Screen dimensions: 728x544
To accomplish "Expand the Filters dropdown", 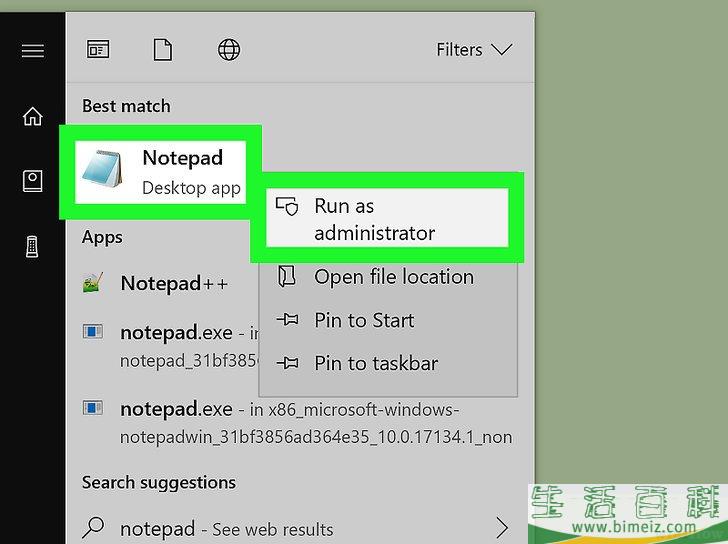I will [x=474, y=50].
